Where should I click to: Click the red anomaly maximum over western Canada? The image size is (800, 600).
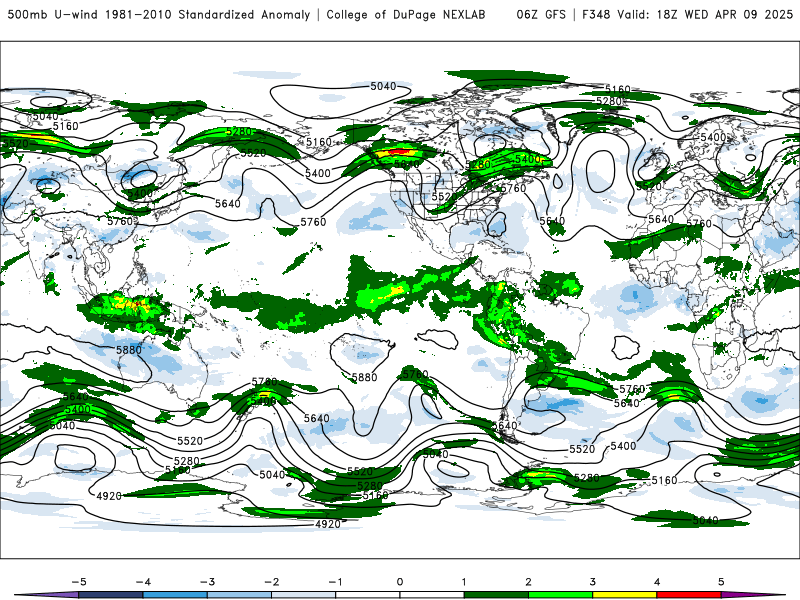point(398,152)
